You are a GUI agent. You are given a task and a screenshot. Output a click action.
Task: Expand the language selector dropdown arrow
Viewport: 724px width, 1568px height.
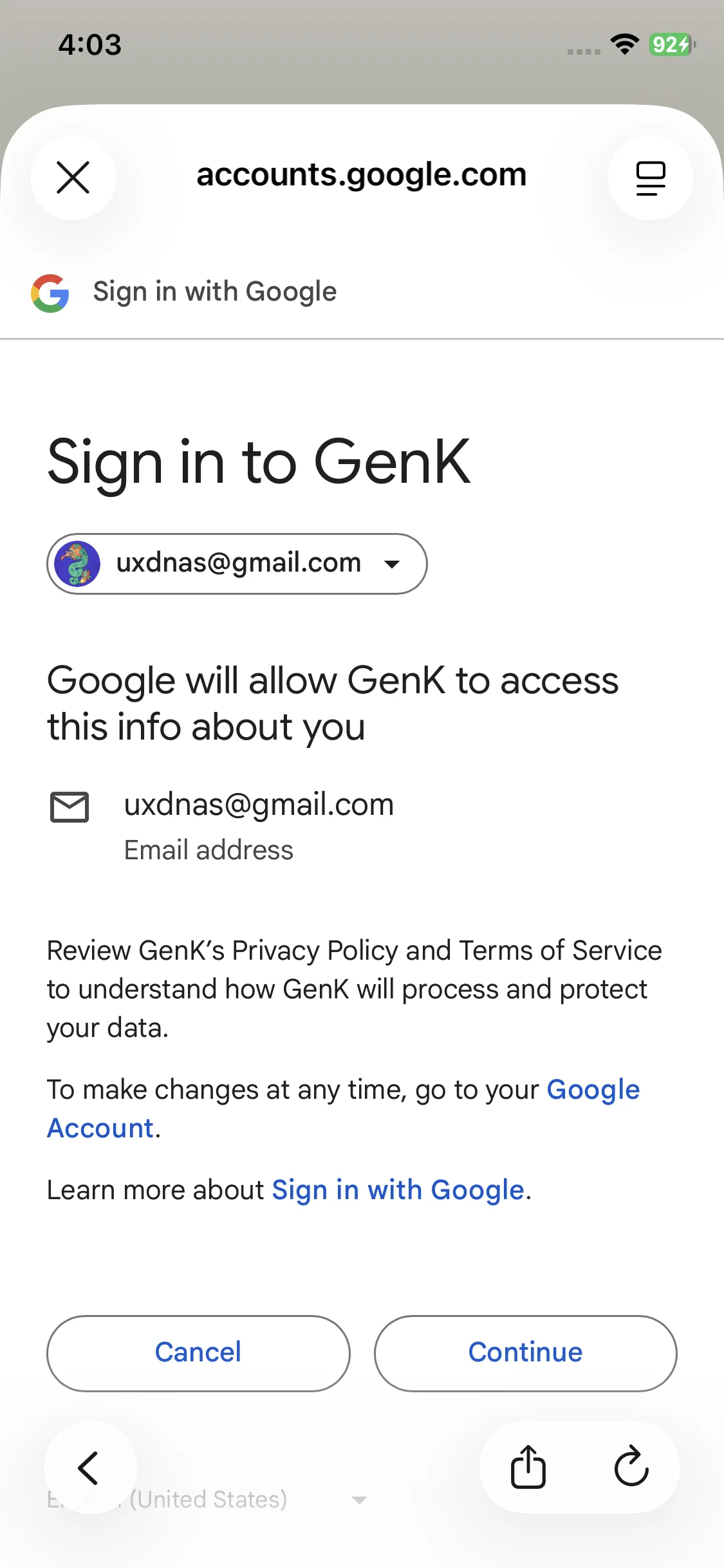(359, 1500)
